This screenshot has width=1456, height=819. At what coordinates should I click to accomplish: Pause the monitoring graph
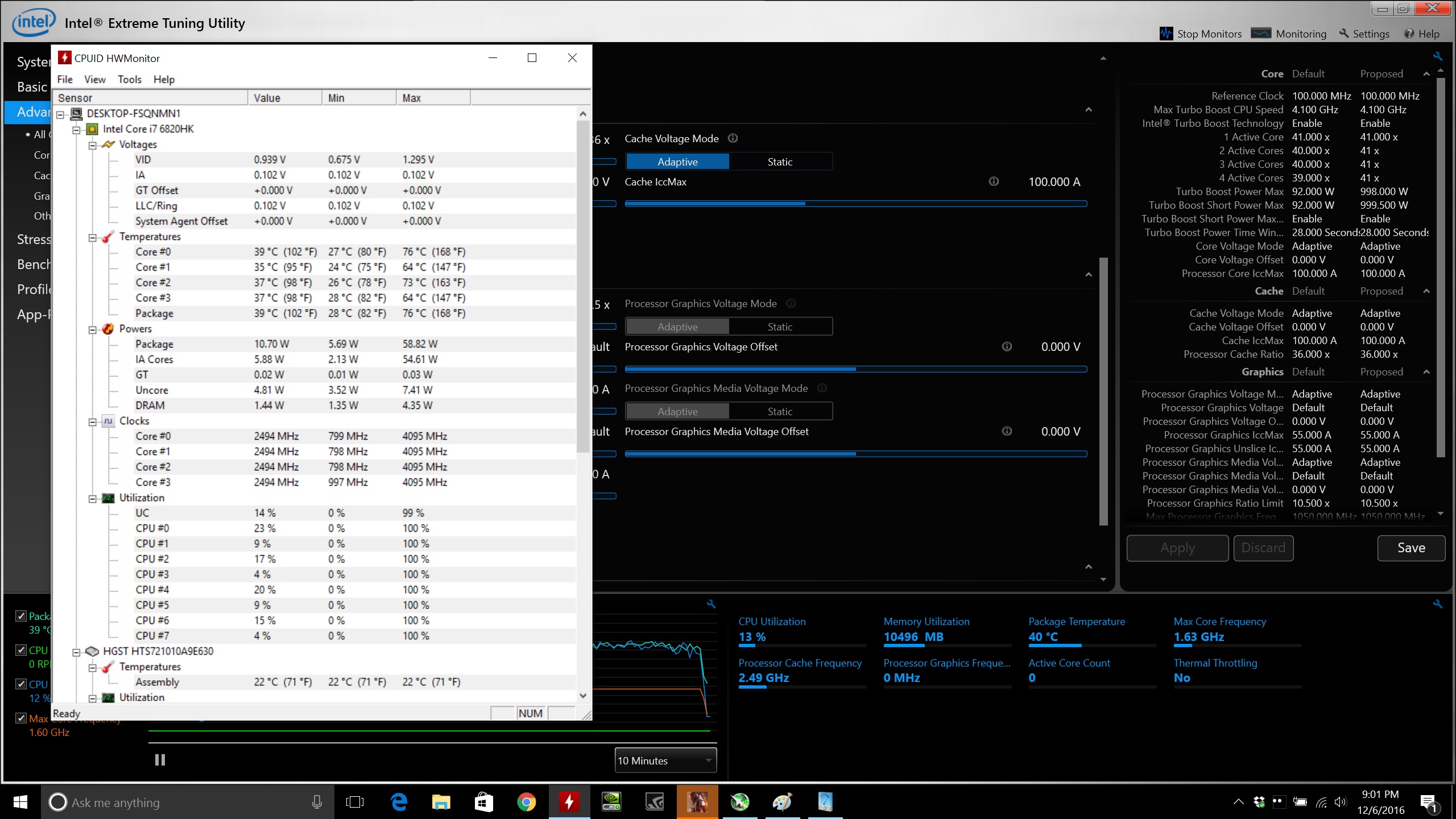[160, 760]
